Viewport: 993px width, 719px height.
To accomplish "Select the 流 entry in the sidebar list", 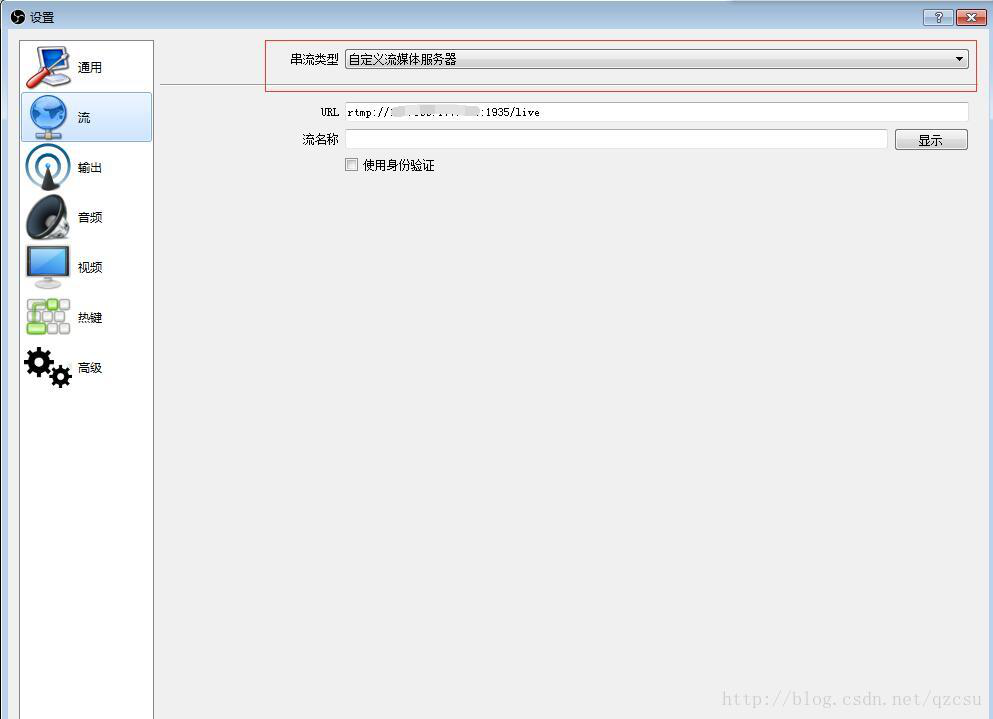I will point(85,116).
